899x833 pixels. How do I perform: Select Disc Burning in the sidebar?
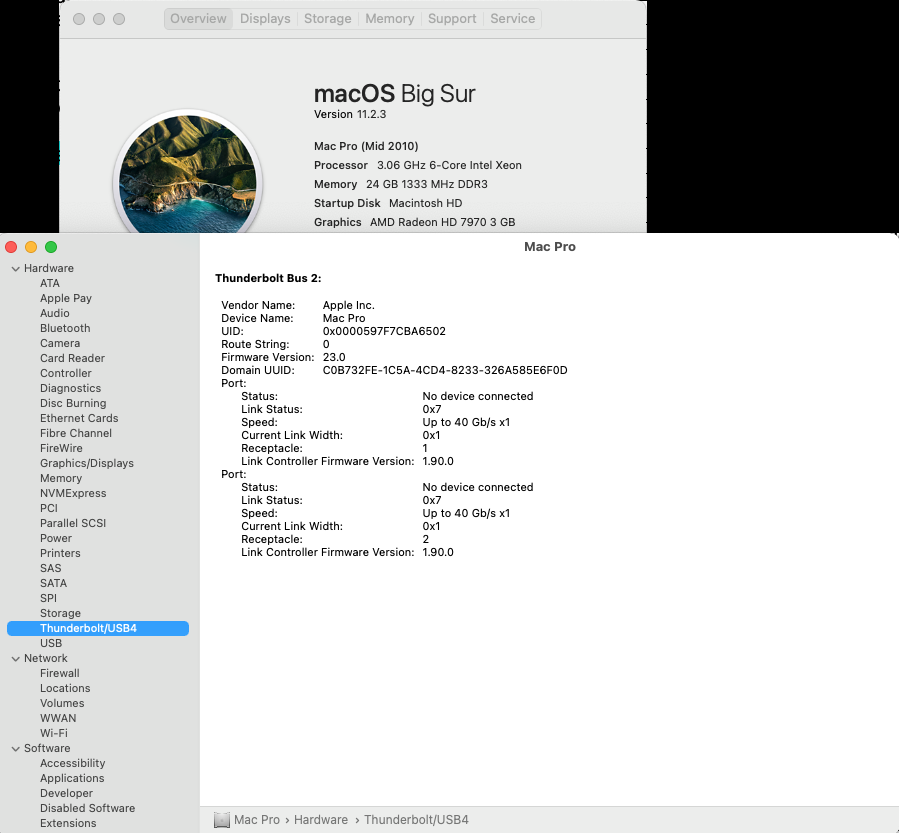(73, 403)
